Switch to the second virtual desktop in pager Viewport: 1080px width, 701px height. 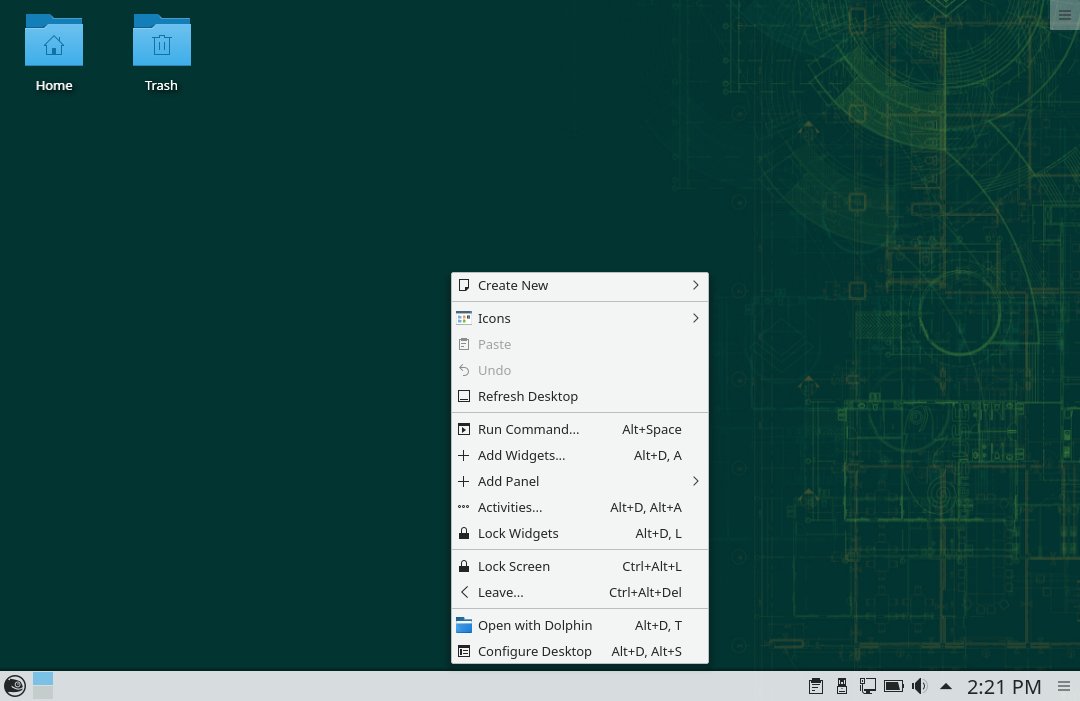coord(43,692)
